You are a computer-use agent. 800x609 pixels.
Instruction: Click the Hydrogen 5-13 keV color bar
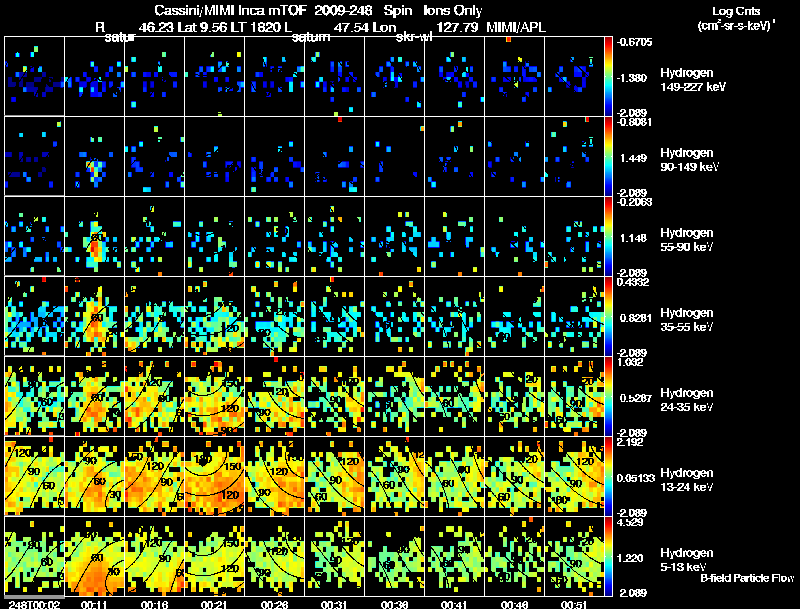608,556
